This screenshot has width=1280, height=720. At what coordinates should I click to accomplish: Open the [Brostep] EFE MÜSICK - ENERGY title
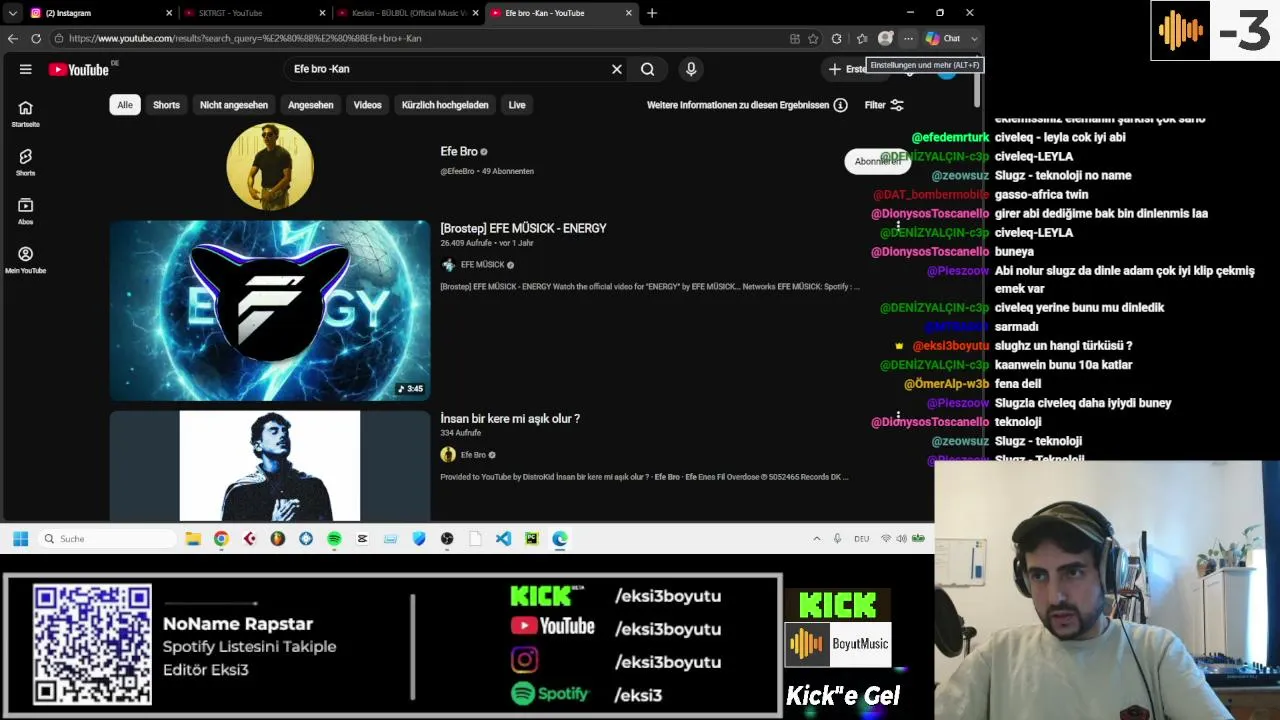pyautogui.click(x=523, y=228)
